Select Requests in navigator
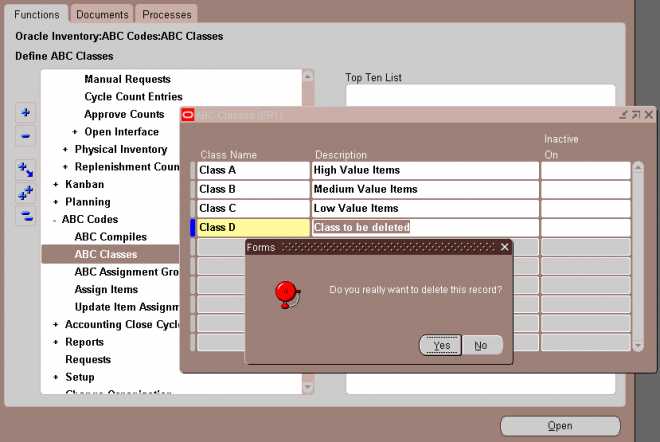The height and width of the screenshot is (442, 660). click(88, 359)
